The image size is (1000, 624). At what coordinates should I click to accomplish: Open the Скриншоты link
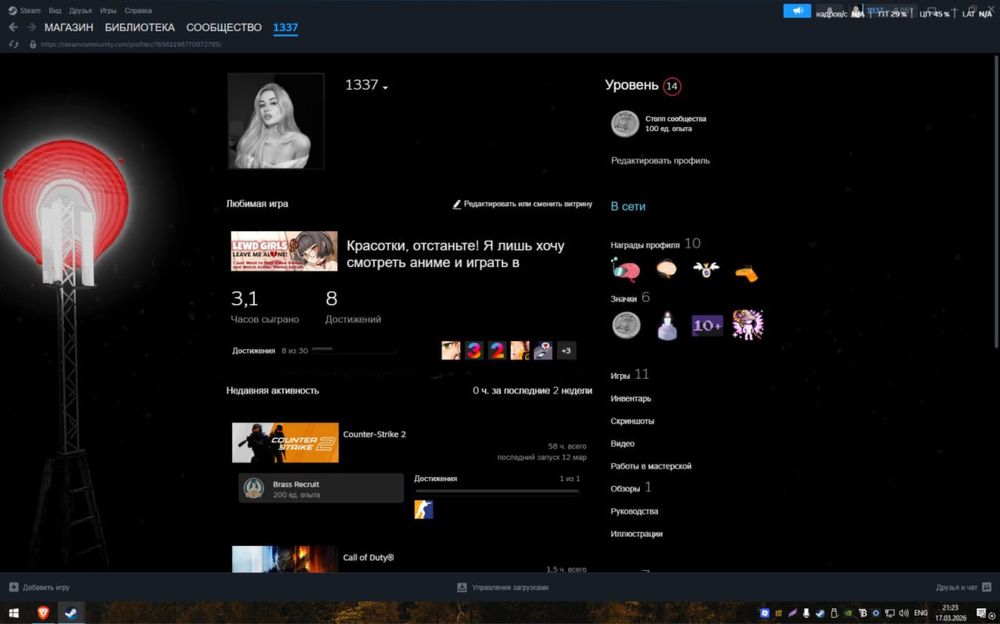[x=632, y=421]
